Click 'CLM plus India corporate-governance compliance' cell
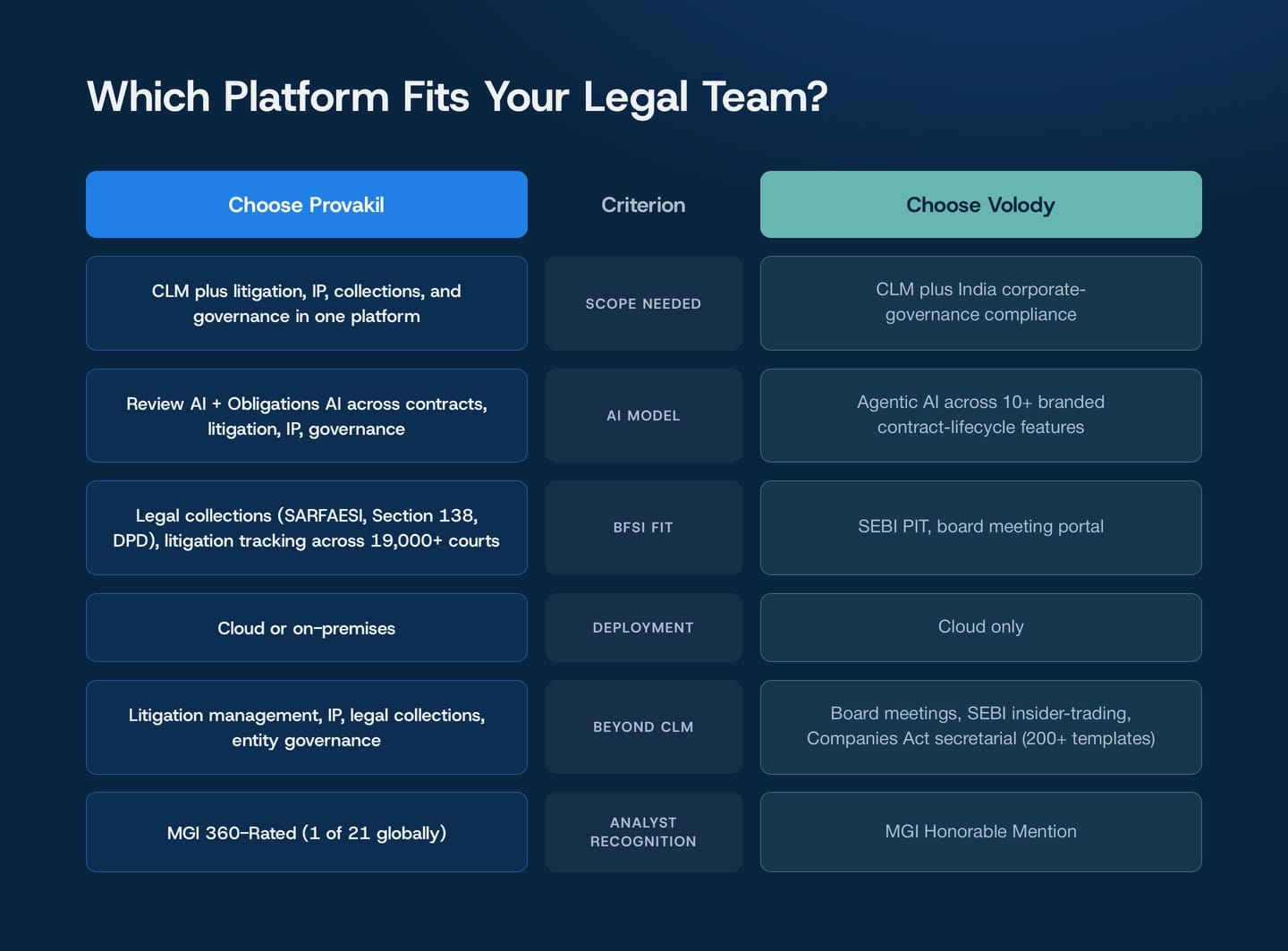The width and height of the screenshot is (1288, 951). (981, 303)
